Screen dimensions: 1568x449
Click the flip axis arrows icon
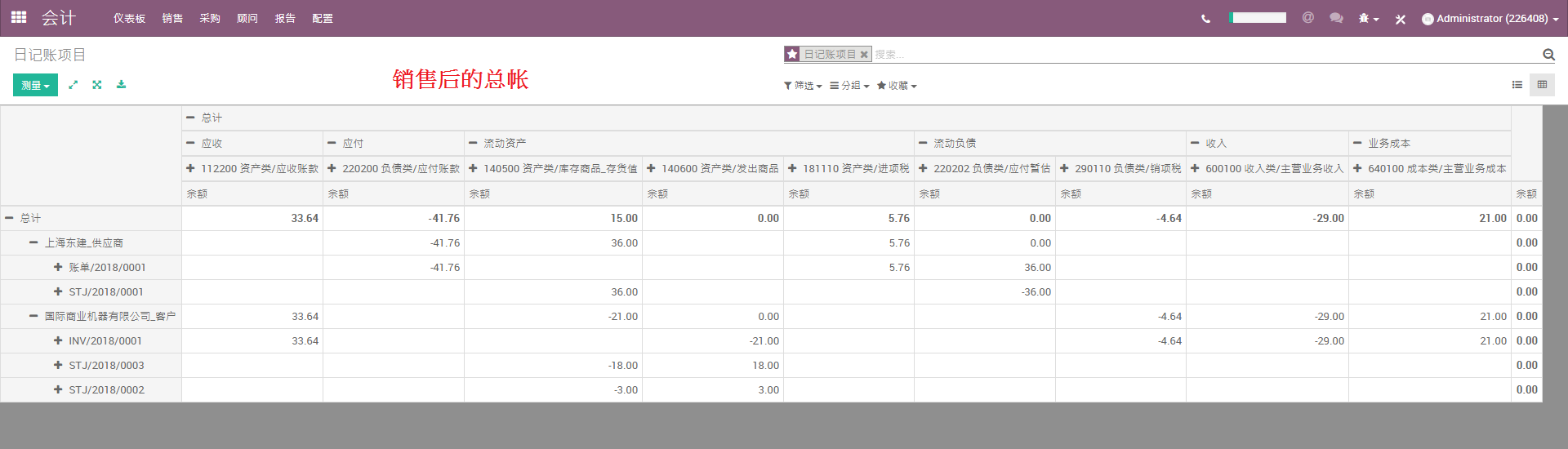pyautogui.click(x=73, y=85)
